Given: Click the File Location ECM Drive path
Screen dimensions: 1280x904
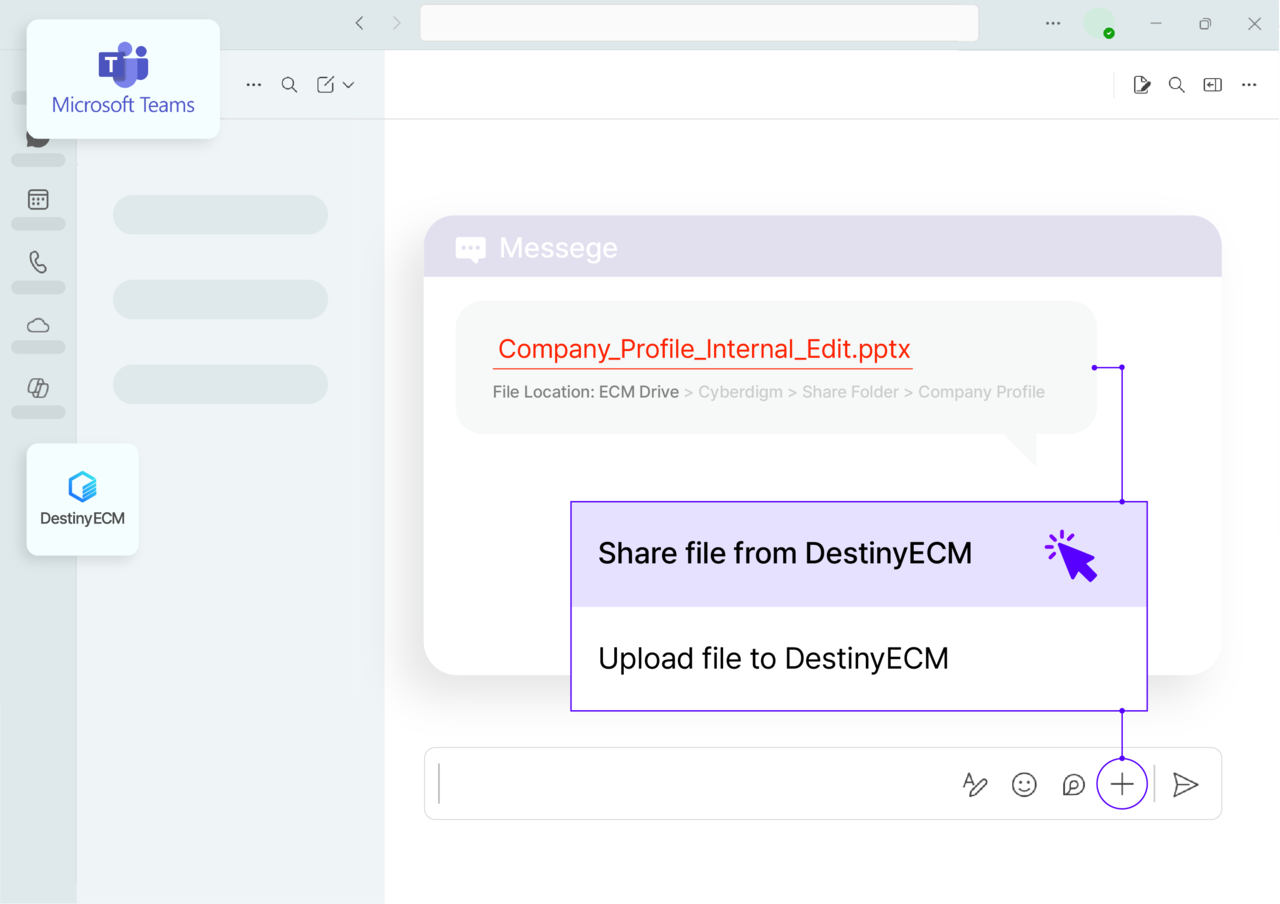Looking at the screenshot, I should pyautogui.click(x=768, y=392).
